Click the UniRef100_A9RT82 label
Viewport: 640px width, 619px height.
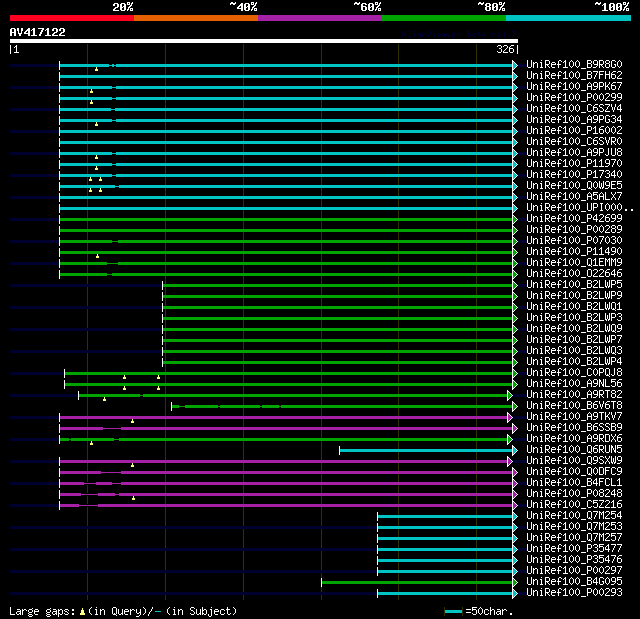[574, 395]
